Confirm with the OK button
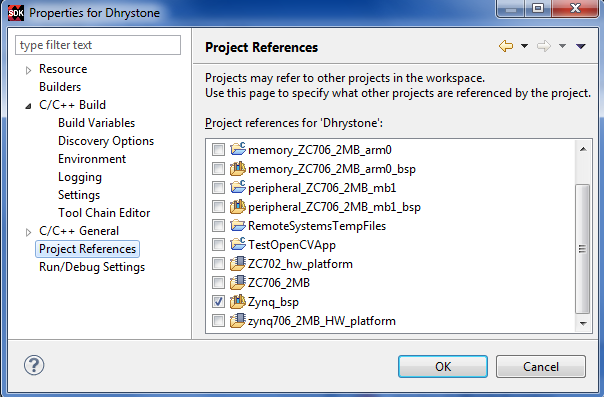This screenshot has width=604, height=397. [x=443, y=367]
